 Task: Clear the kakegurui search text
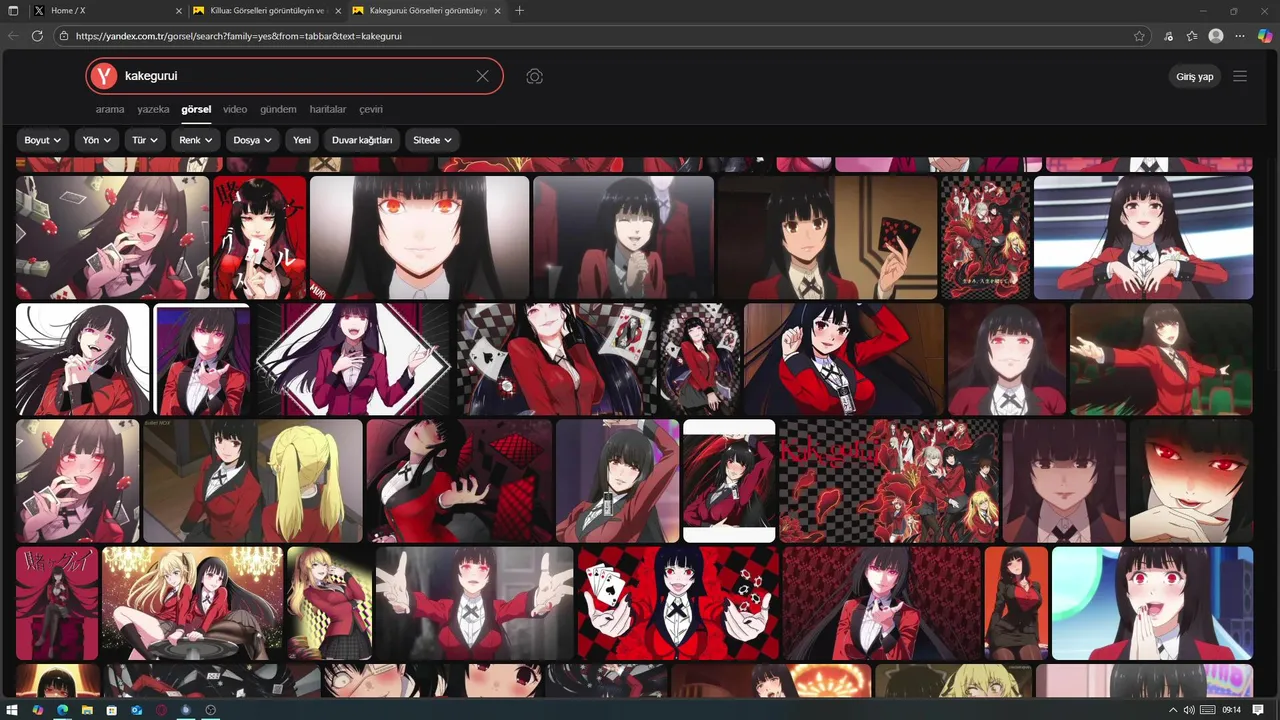tap(482, 76)
